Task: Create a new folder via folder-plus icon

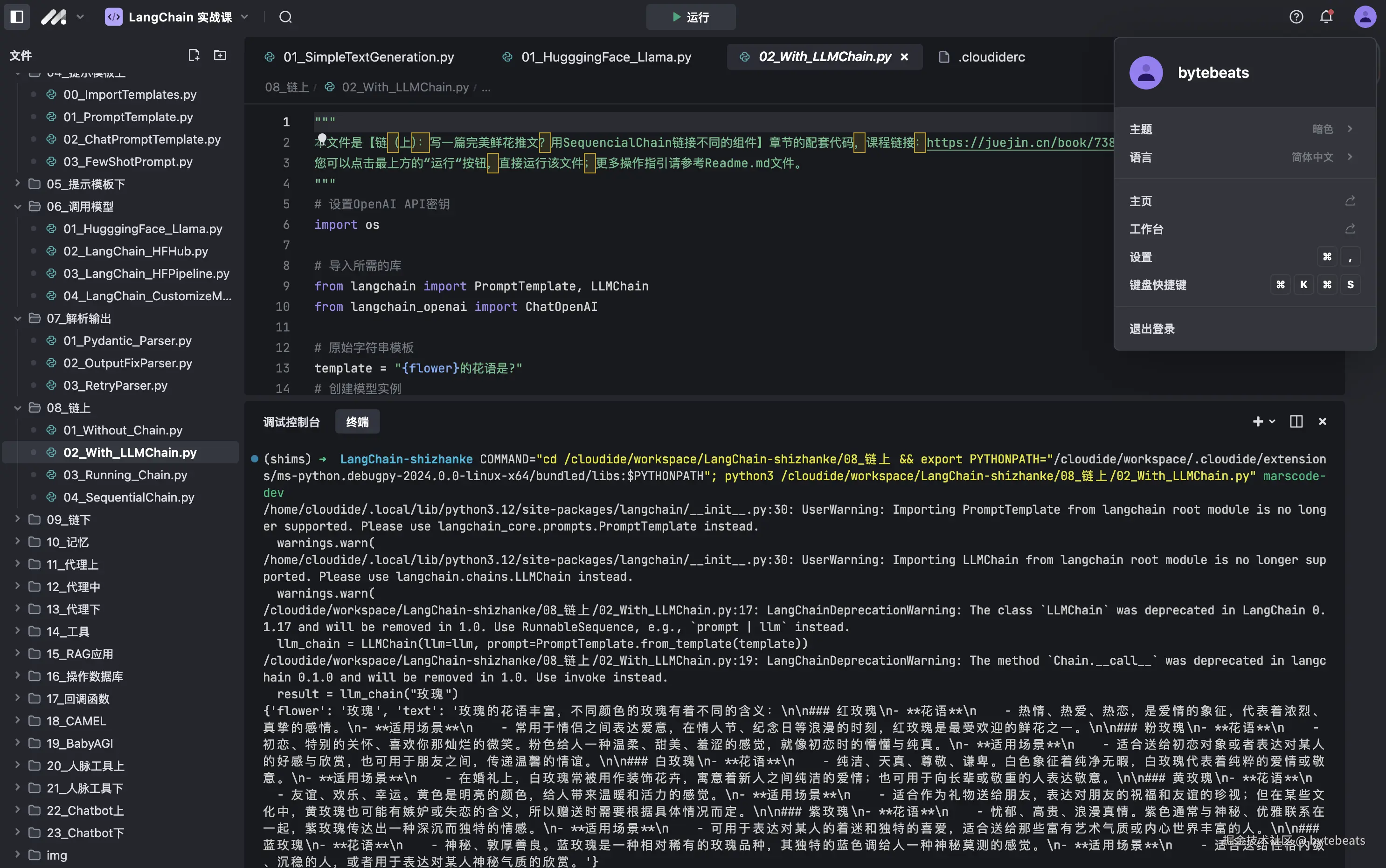Action: point(220,55)
